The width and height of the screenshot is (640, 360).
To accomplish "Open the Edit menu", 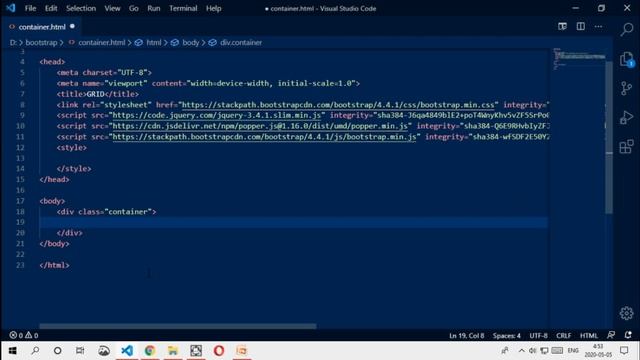I will click(51, 8).
